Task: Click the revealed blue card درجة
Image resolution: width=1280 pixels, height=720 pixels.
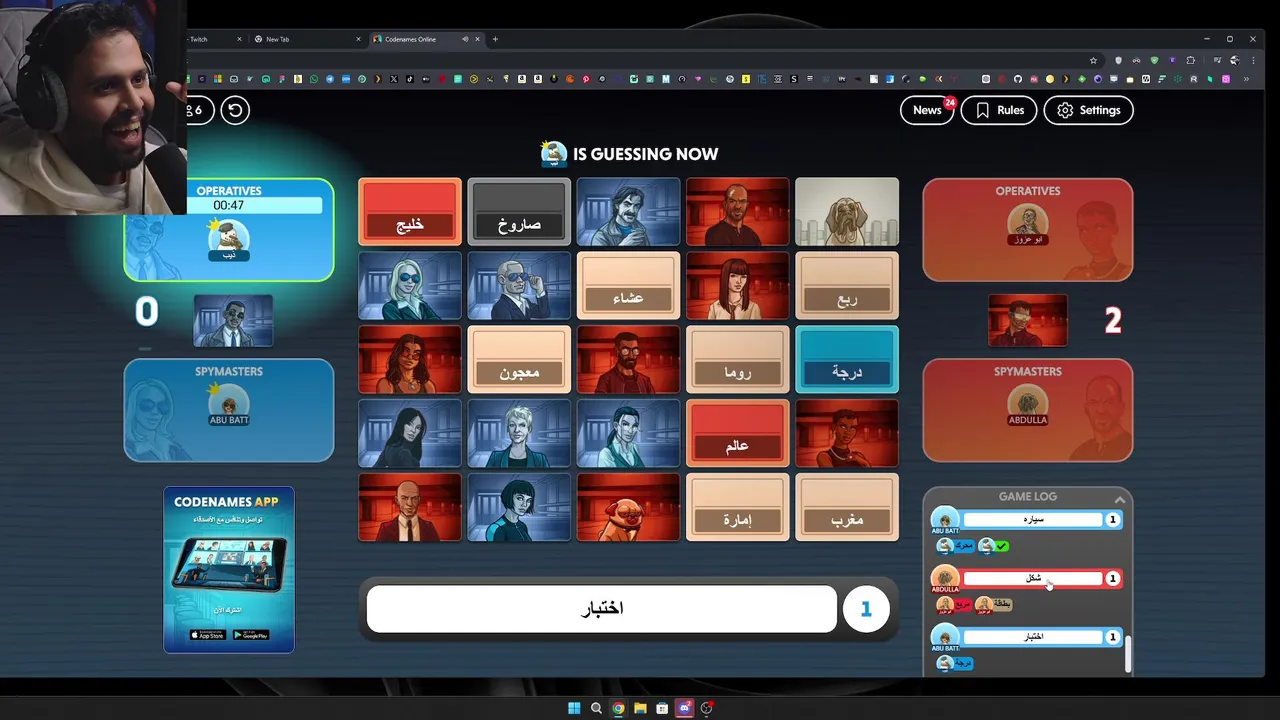Action: click(x=847, y=360)
